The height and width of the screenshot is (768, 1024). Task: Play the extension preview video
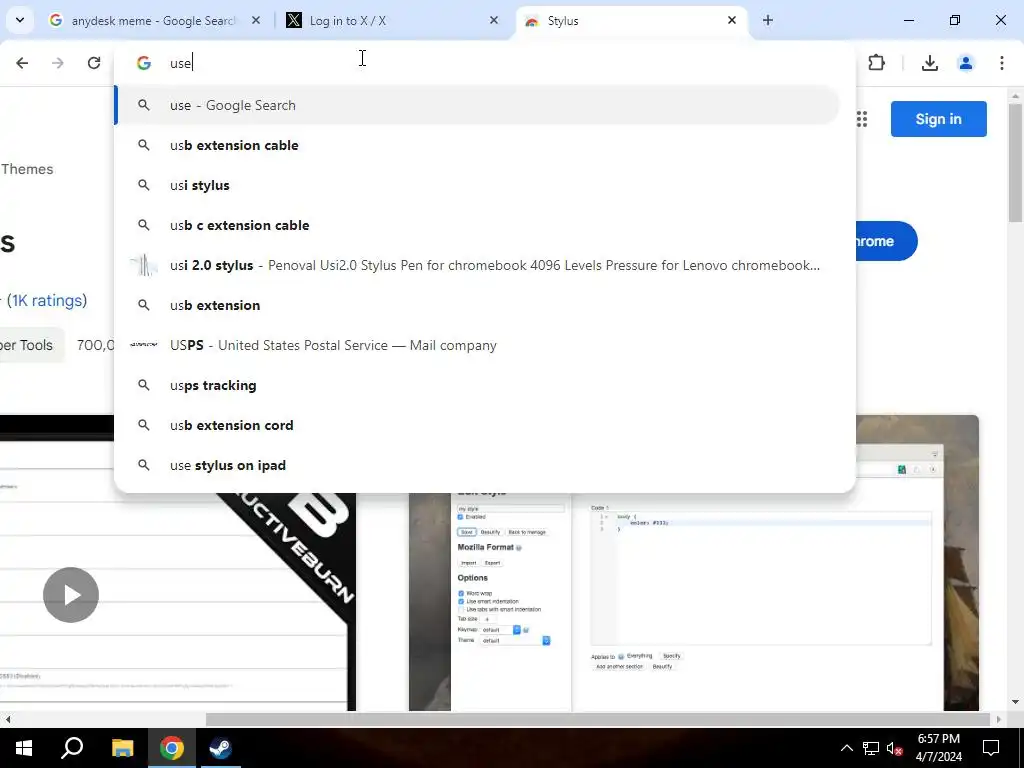point(71,595)
